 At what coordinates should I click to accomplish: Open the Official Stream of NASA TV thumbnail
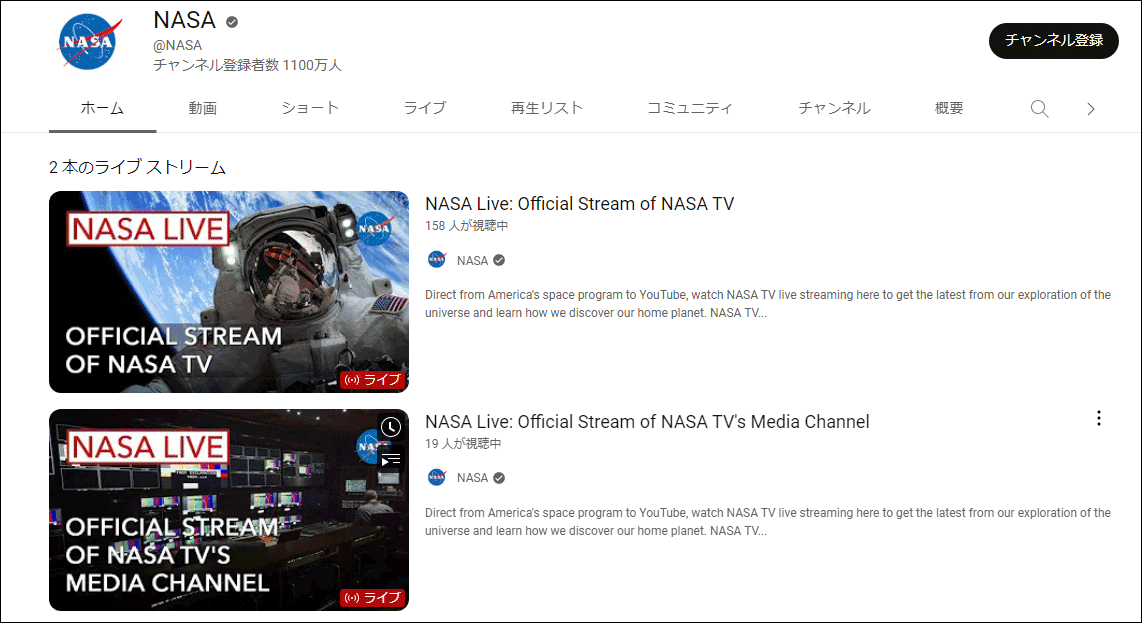point(229,291)
